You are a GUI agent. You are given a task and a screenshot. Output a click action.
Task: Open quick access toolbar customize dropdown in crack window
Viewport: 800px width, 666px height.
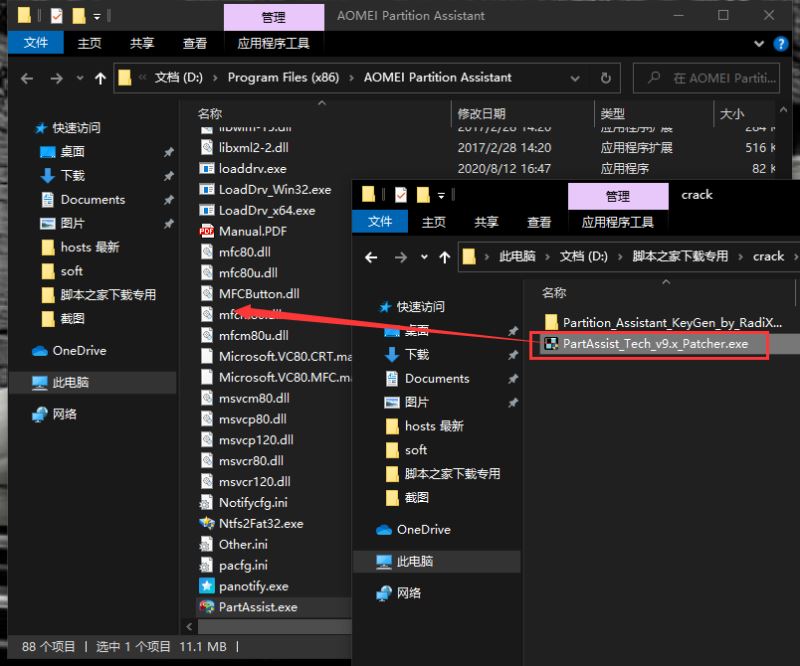[441, 195]
